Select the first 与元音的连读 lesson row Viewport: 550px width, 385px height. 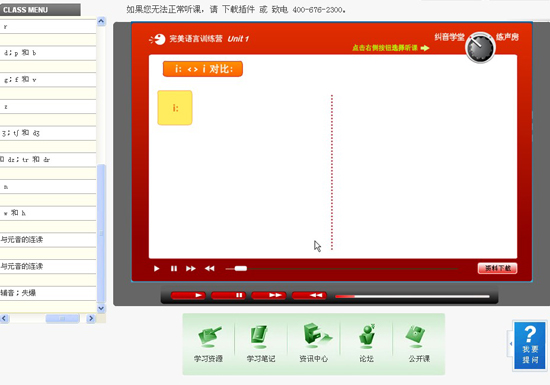pos(48,239)
